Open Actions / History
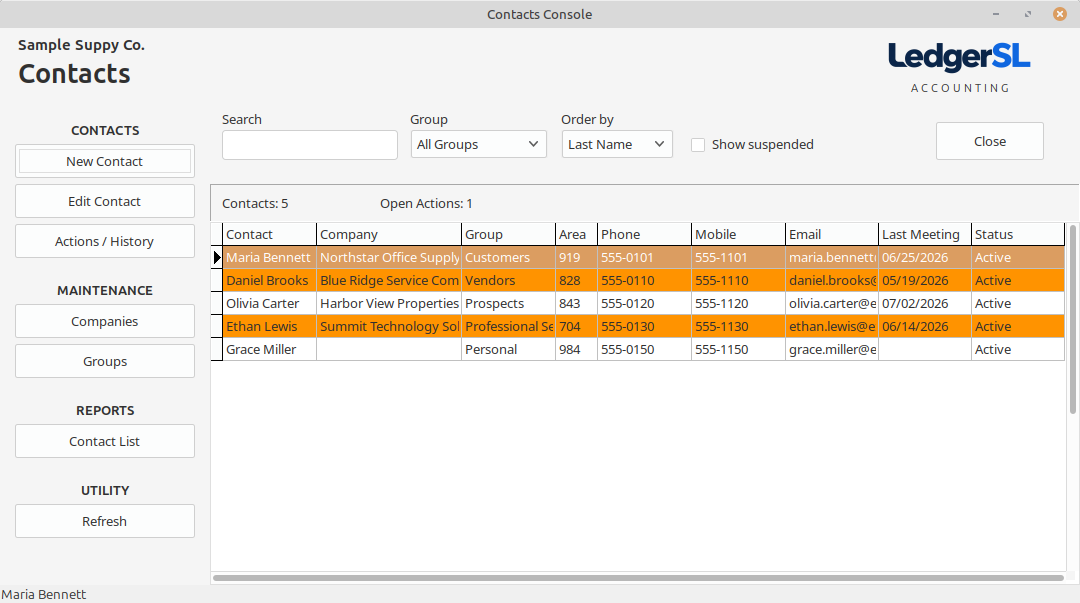The width and height of the screenshot is (1080, 603). point(105,241)
